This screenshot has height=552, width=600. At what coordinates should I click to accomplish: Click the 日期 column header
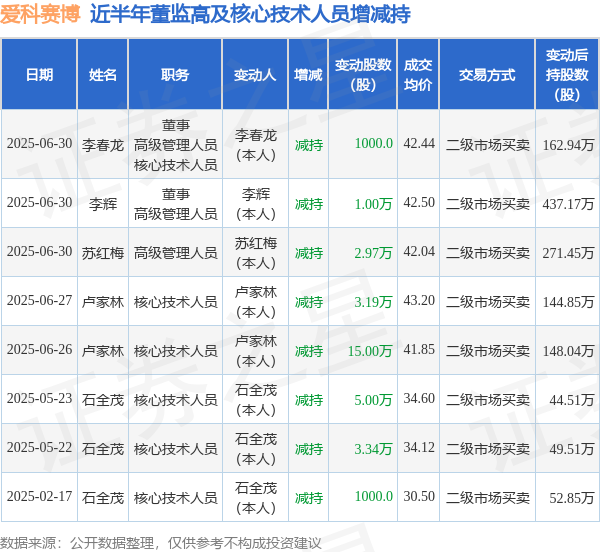tap(39, 75)
